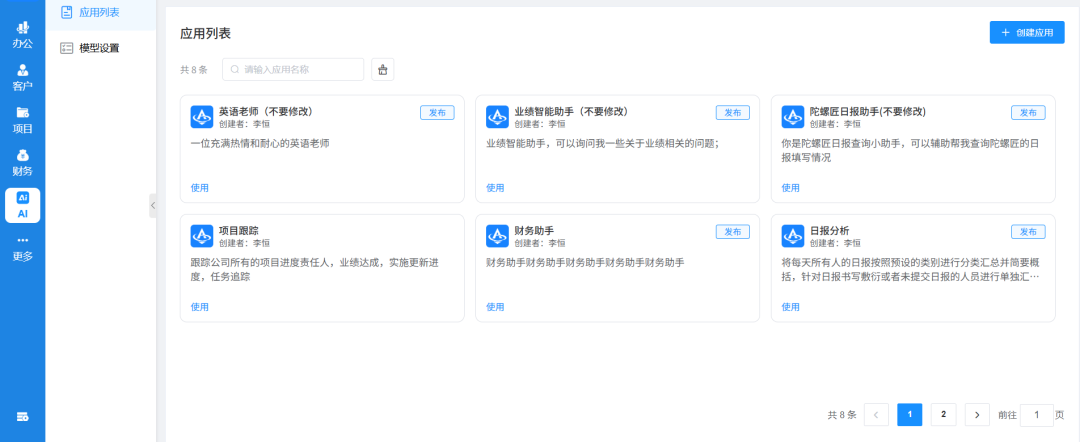The height and width of the screenshot is (442, 1080).
Task: Open the 更多 menu in the sidebar
Action: click(x=23, y=249)
